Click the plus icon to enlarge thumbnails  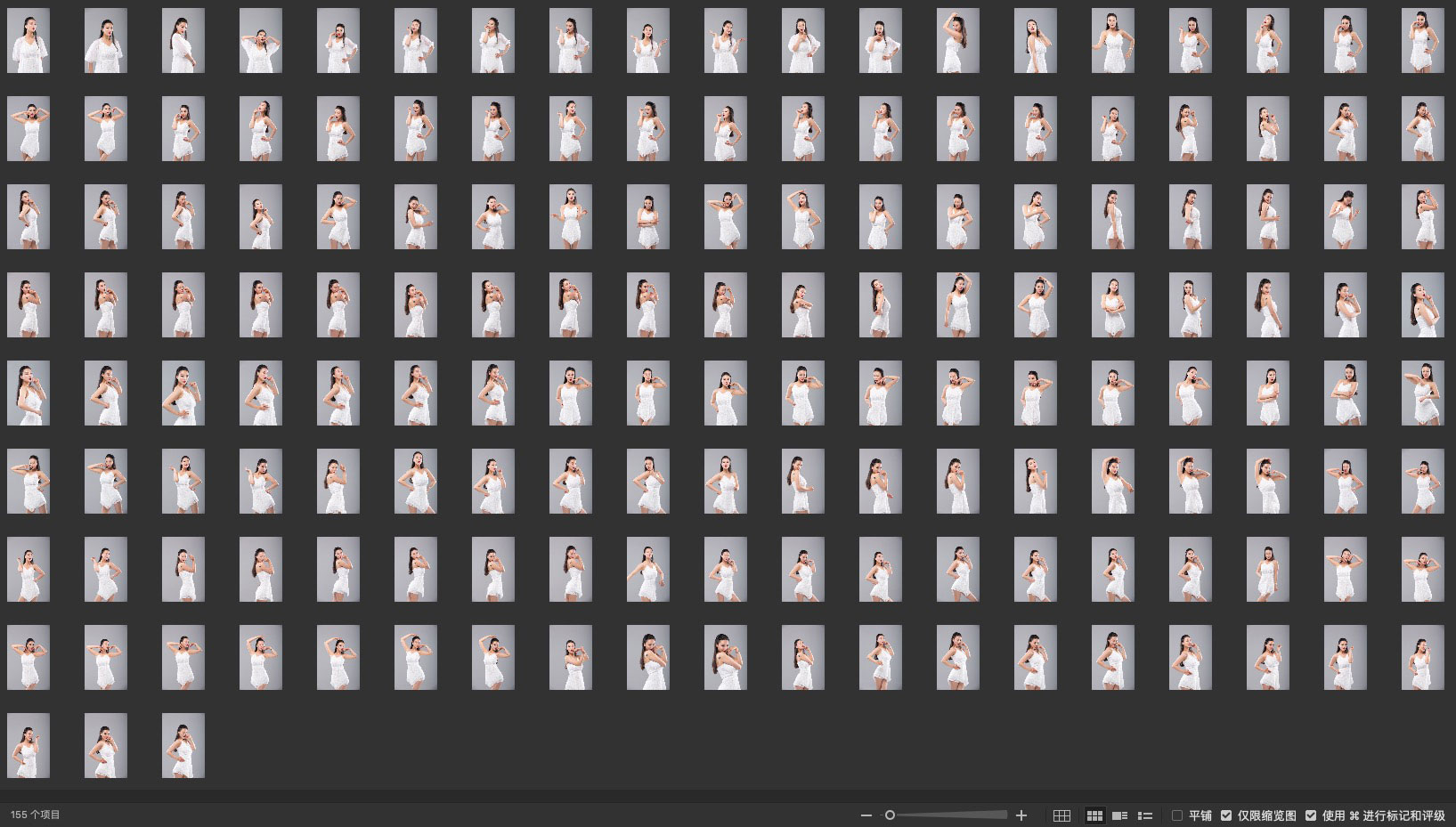click(1021, 815)
